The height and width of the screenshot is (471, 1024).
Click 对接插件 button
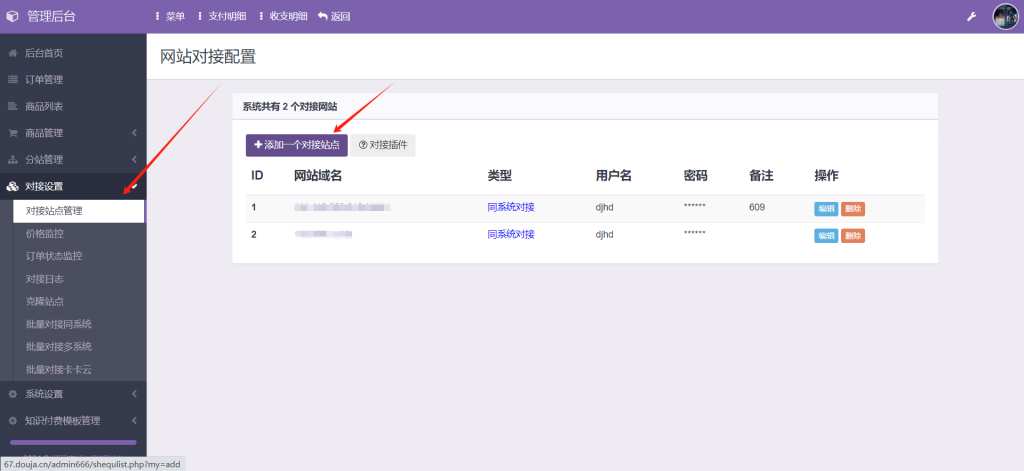pos(383,145)
